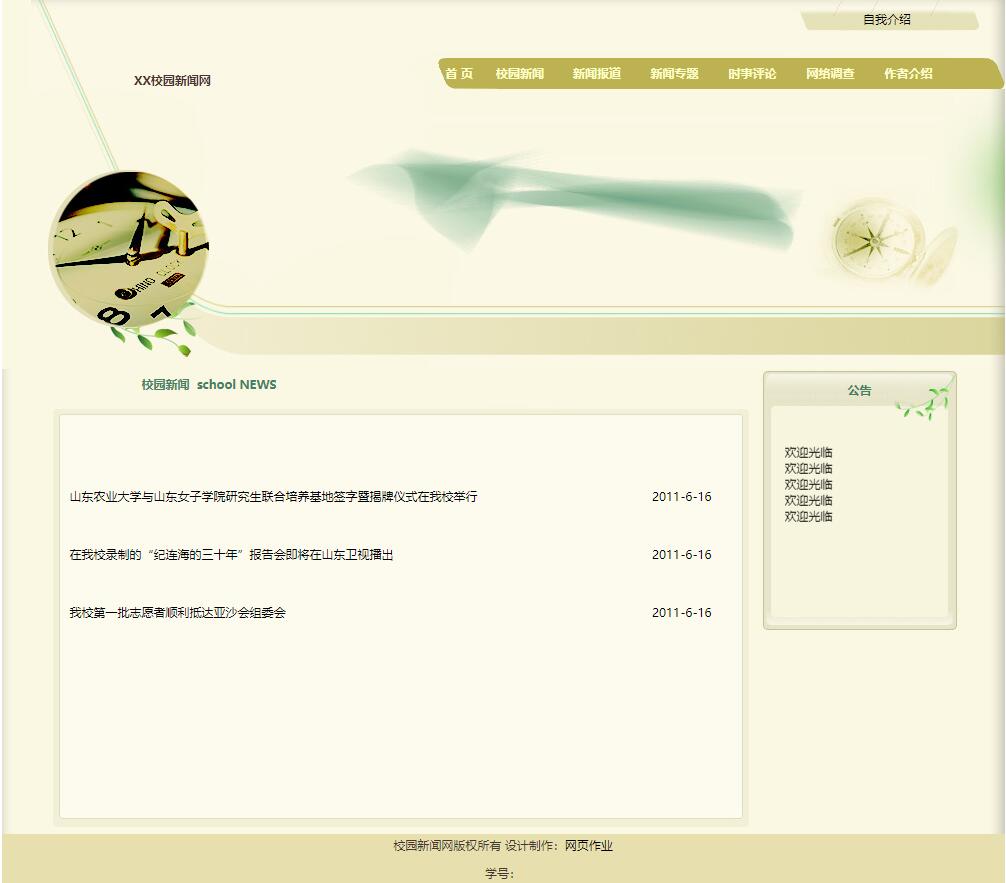1006x883 pixels.
Task: Open 网络调查 from the navigation bar
Action: pyautogui.click(x=830, y=74)
